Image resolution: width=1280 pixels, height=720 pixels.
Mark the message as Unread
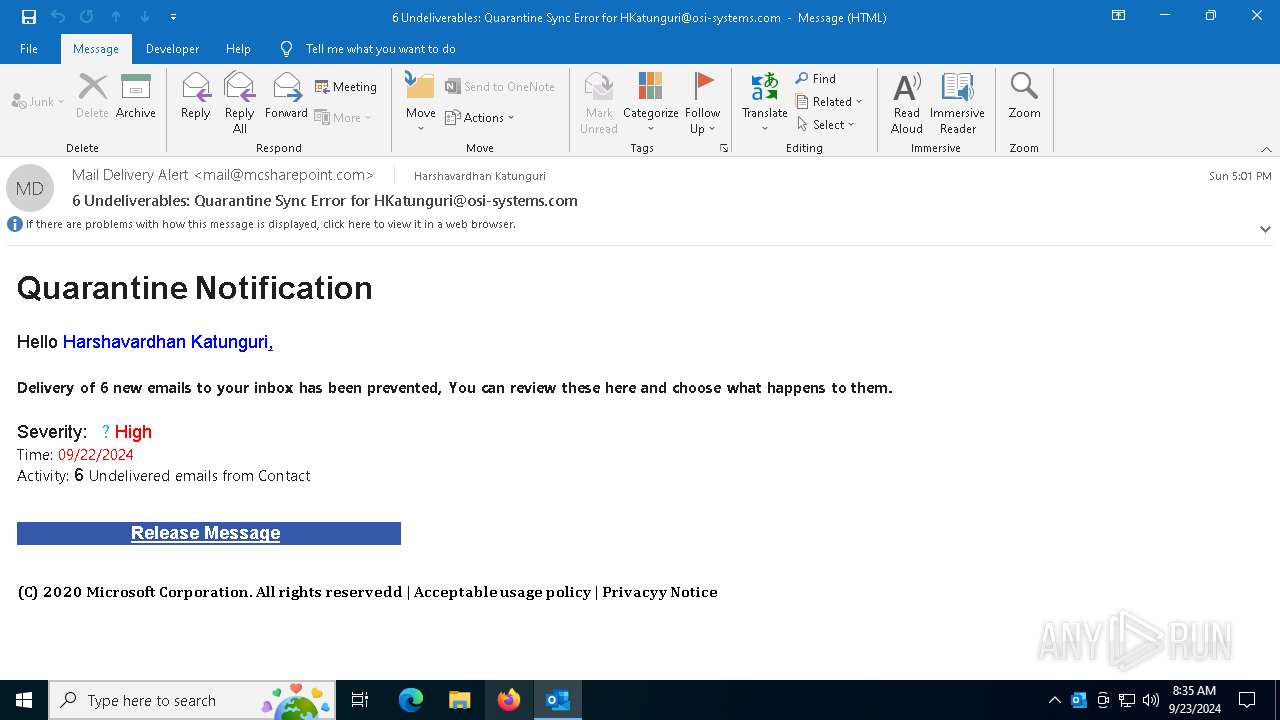599,102
